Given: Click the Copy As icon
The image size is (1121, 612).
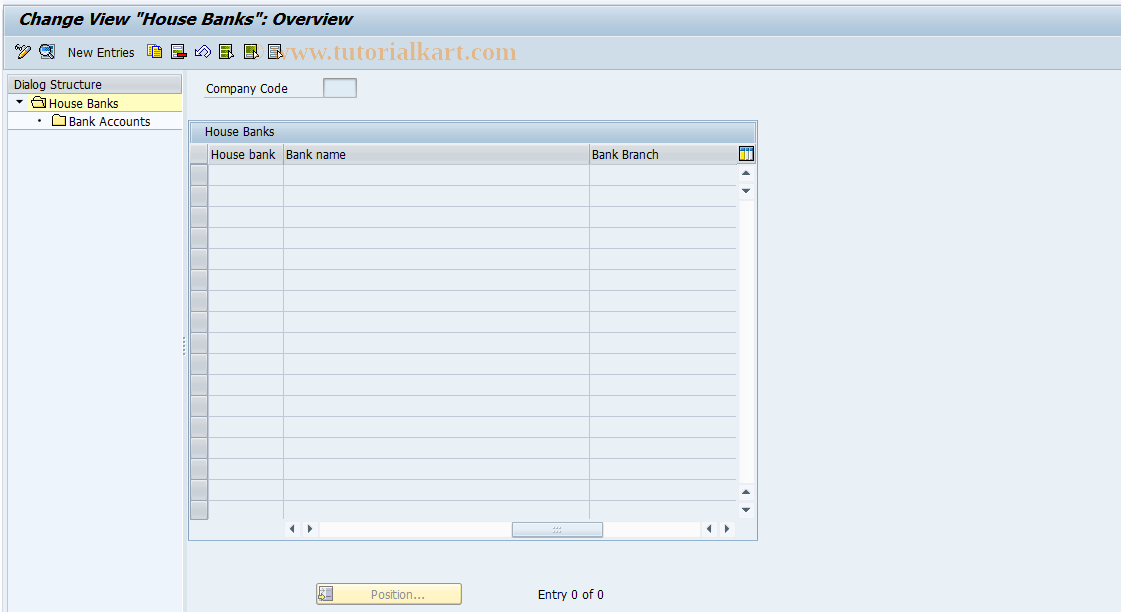Looking at the screenshot, I should pyautogui.click(x=154, y=51).
